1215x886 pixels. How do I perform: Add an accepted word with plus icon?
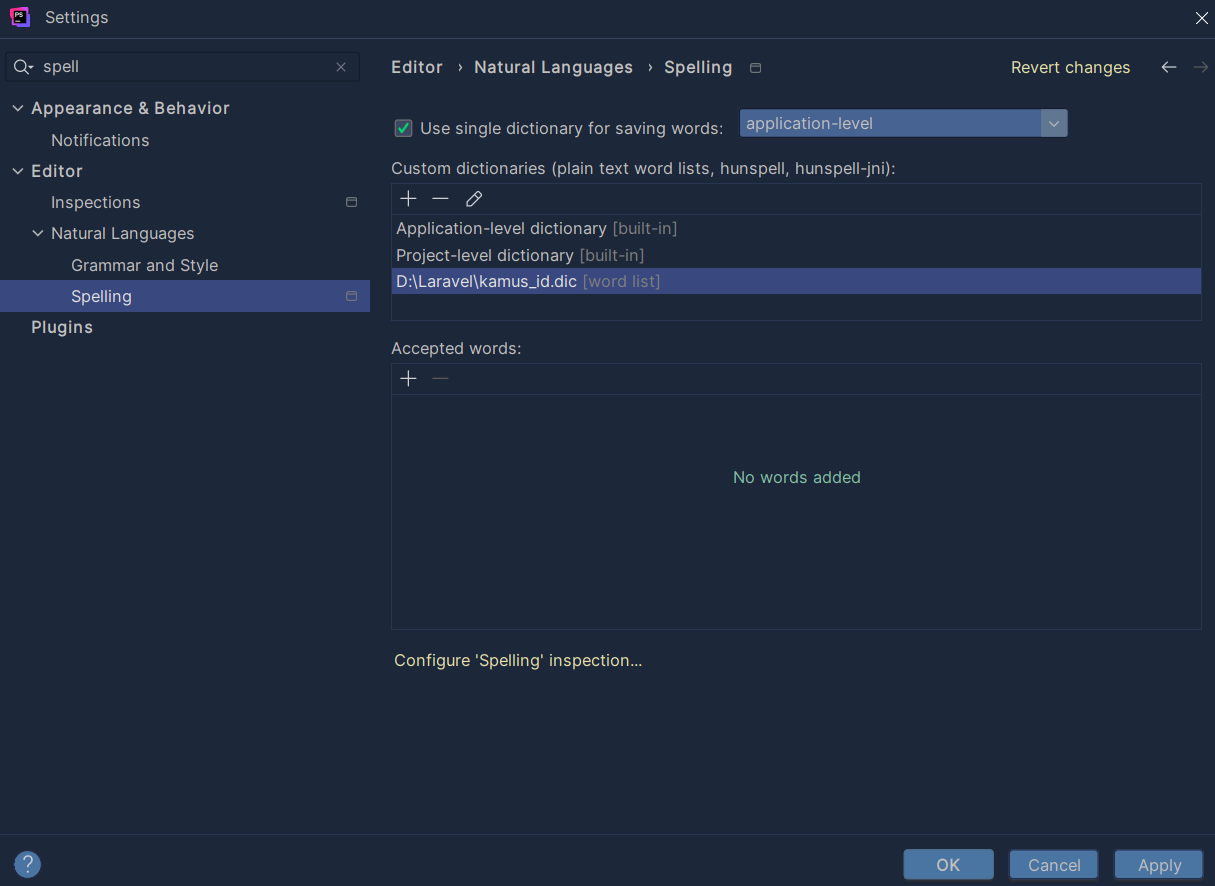pyautogui.click(x=408, y=379)
